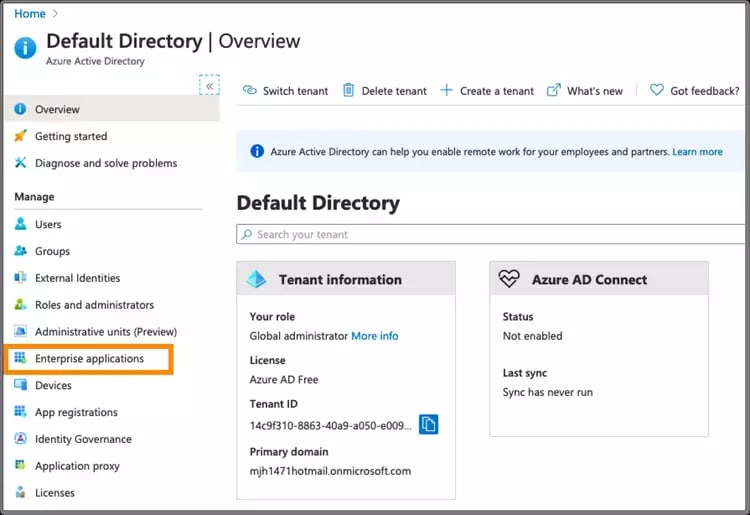This screenshot has height=515, width=750.
Task: Open Devices in the Manage section
Action: 53,385
